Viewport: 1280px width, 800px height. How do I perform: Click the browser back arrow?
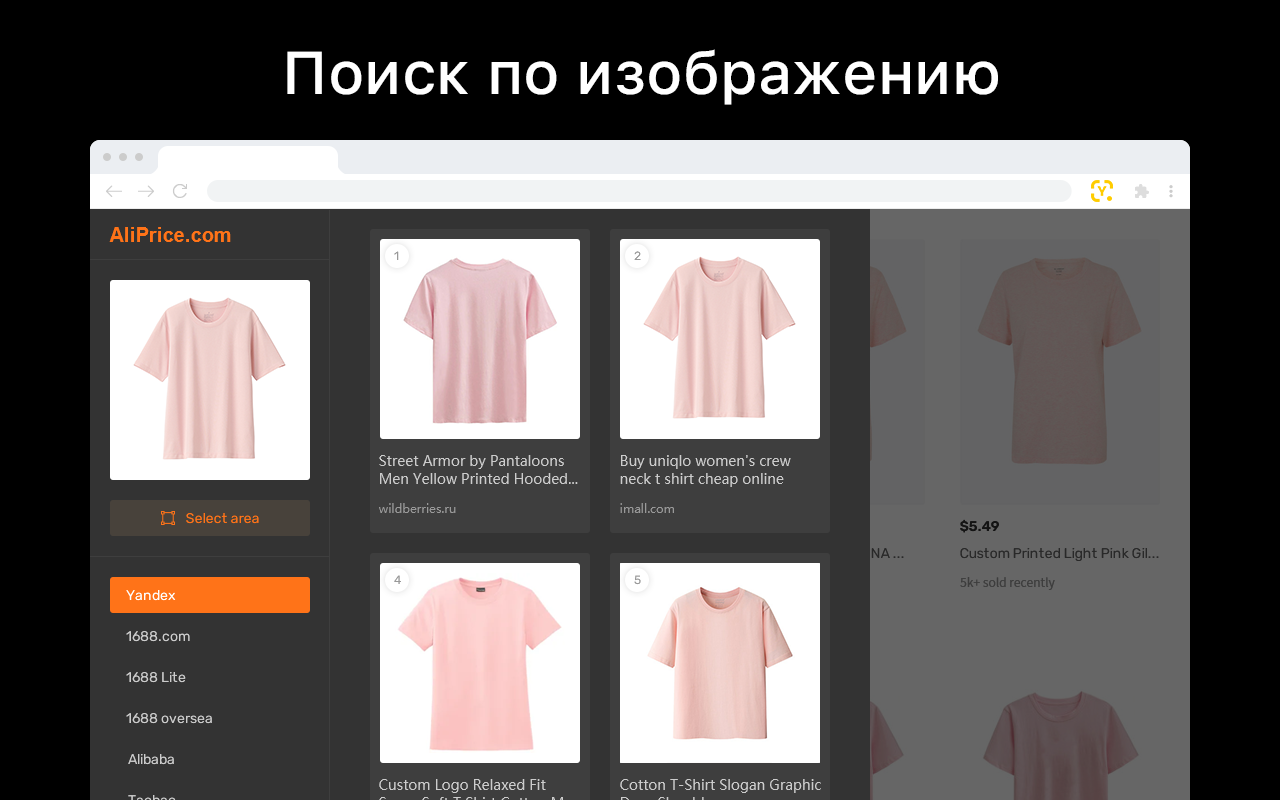coord(114,191)
